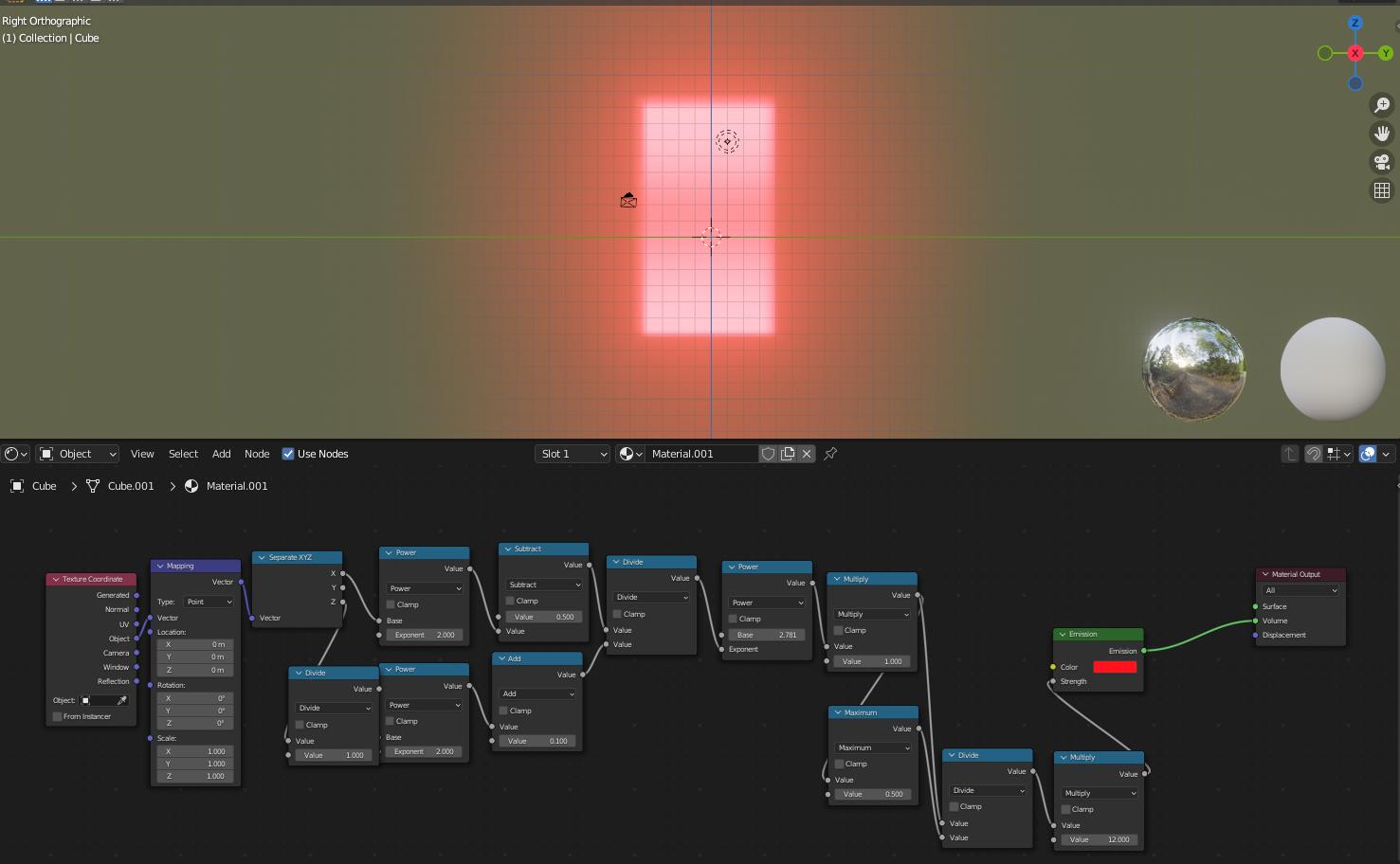1400x864 pixels.
Task: Click the red Color swatch on Emission node
Action: 1116,666
